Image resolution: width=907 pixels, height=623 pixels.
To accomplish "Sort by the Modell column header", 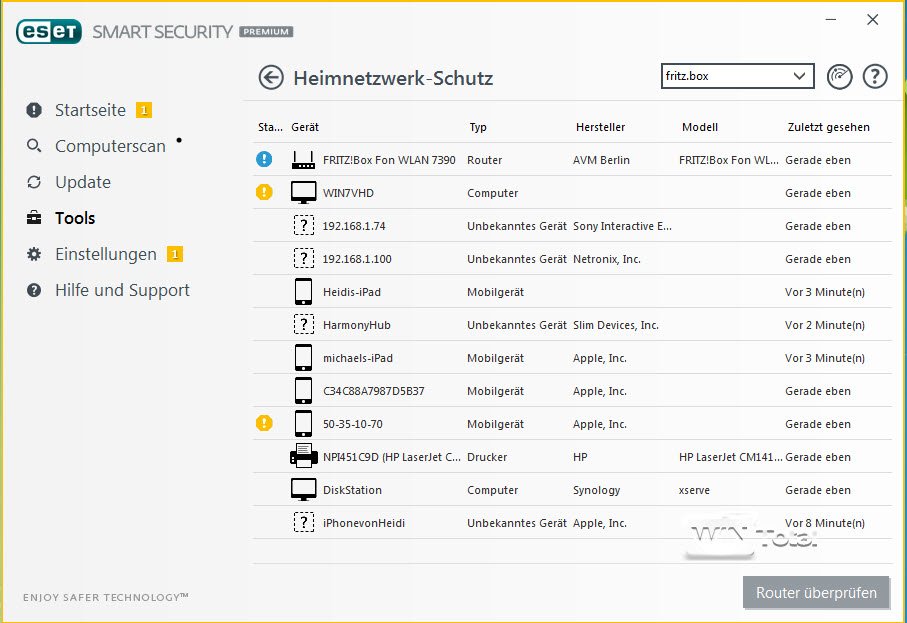I will coord(699,127).
